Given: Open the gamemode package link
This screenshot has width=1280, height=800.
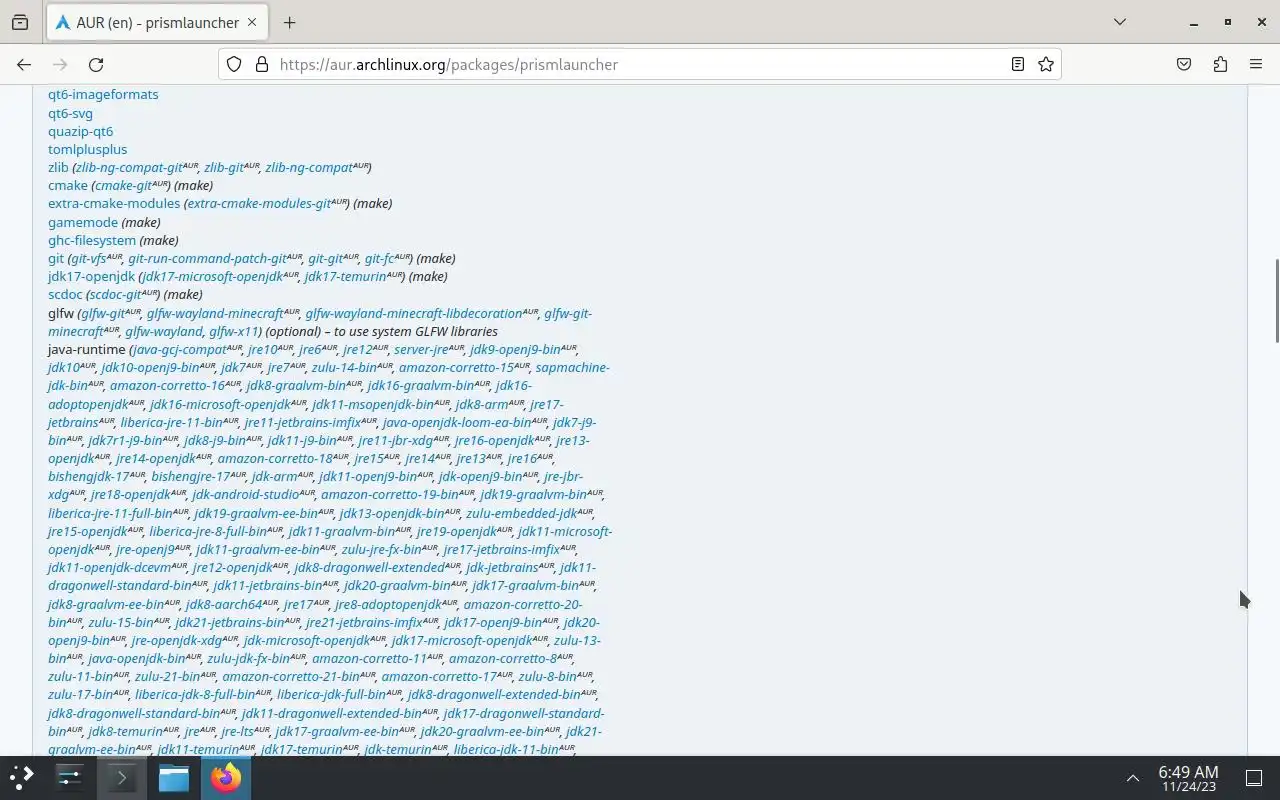Looking at the screenshot, I should pos(83,222).
